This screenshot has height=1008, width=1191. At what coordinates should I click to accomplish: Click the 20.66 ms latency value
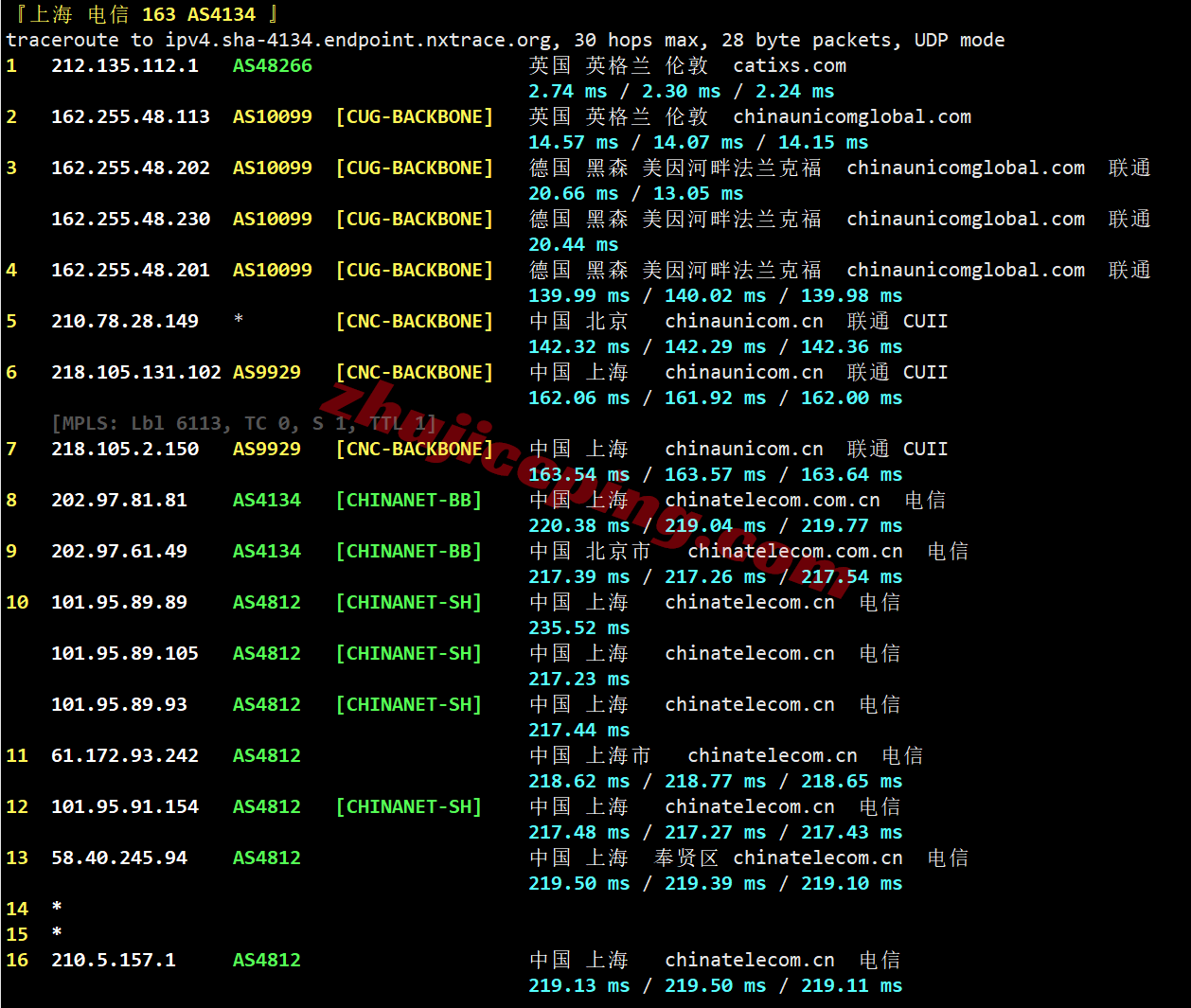point(574,193)
